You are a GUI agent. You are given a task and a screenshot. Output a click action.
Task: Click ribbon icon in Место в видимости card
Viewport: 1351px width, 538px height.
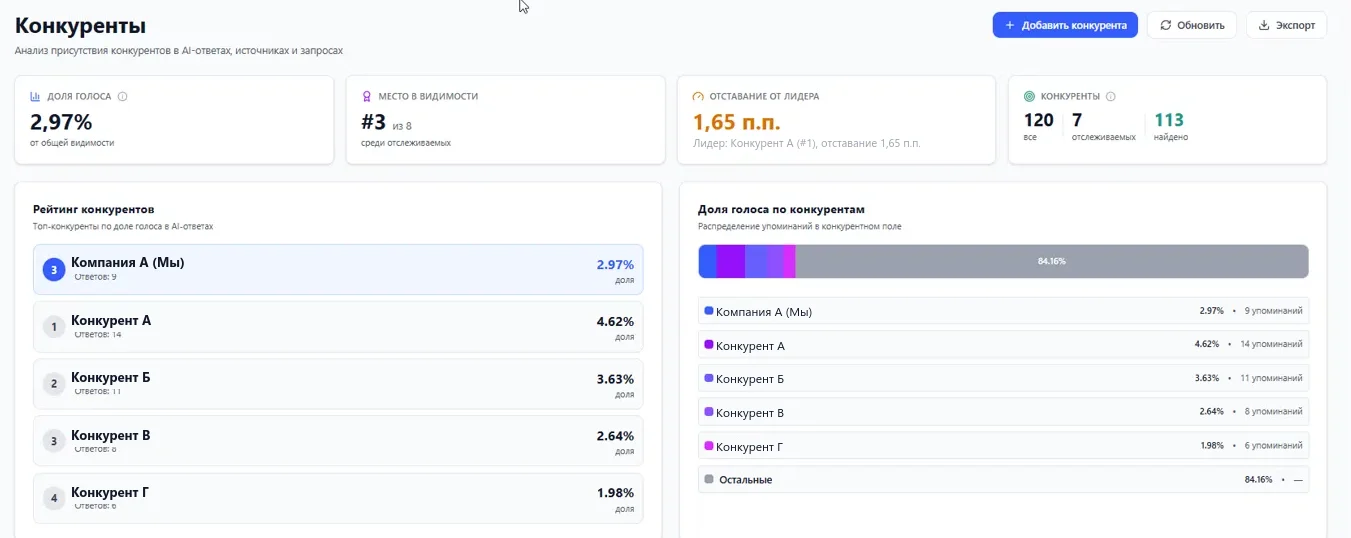point(367,97)
